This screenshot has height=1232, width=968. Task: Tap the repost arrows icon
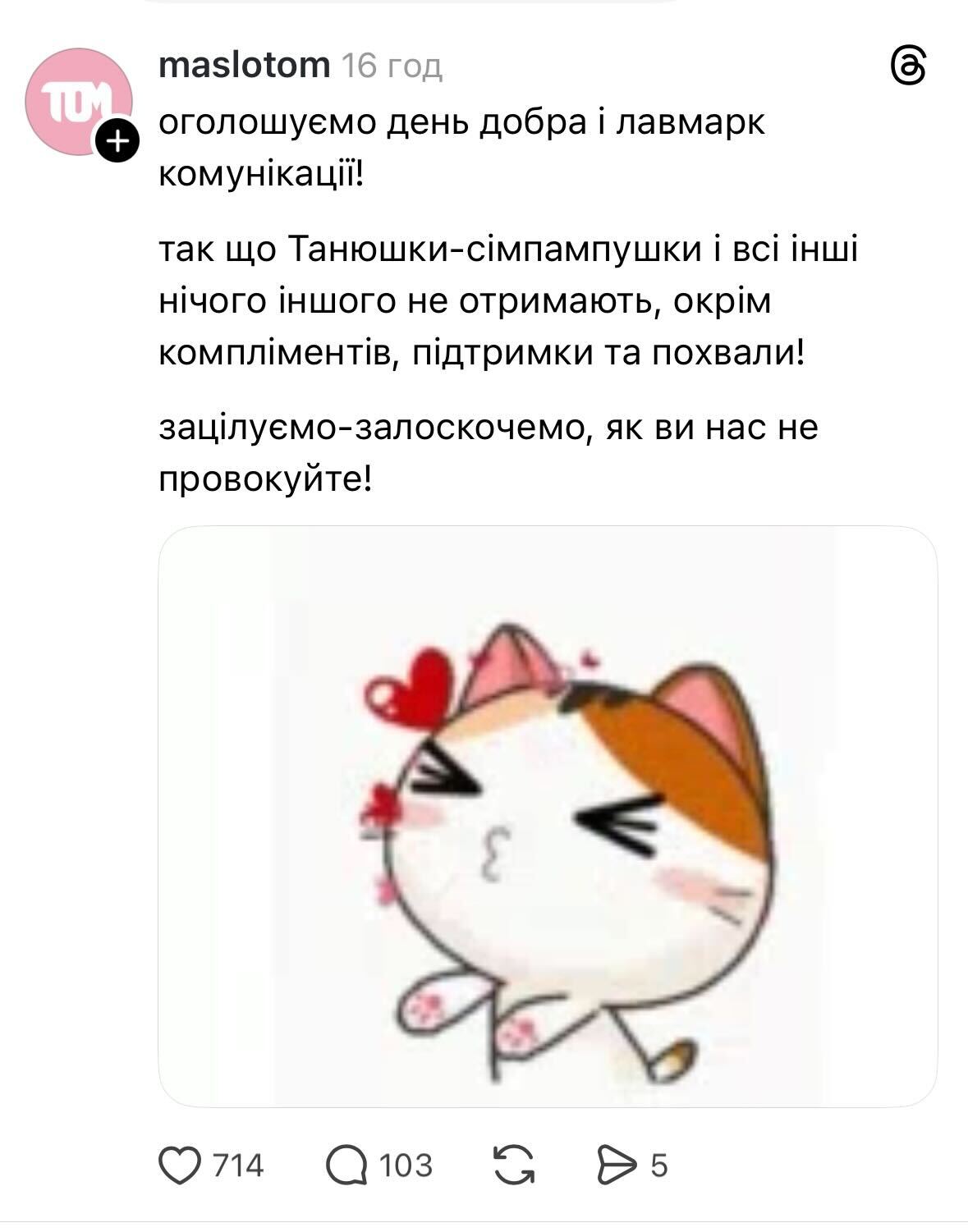point(514,1166)
